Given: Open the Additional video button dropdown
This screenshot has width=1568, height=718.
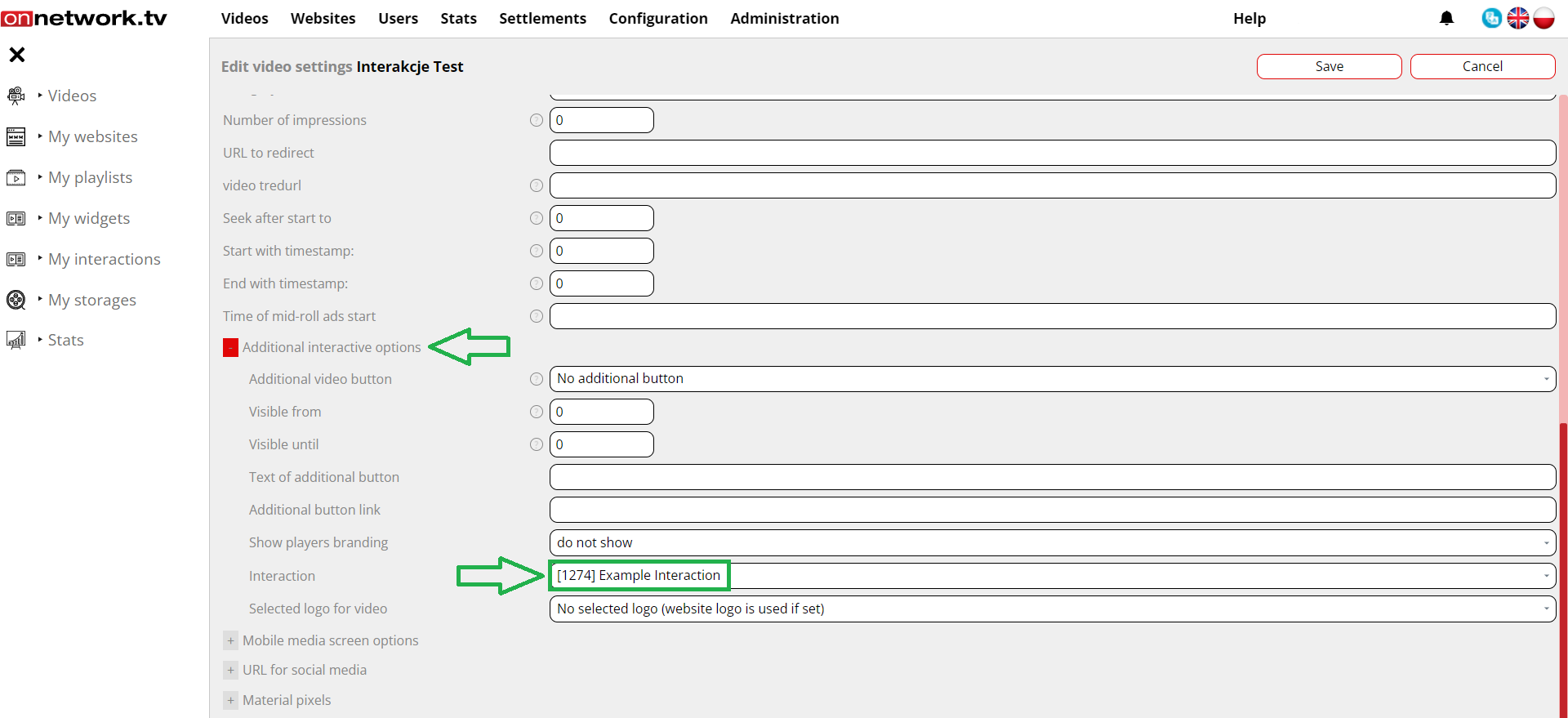Looking at the screenshot, I should (x=1052, y=379).
